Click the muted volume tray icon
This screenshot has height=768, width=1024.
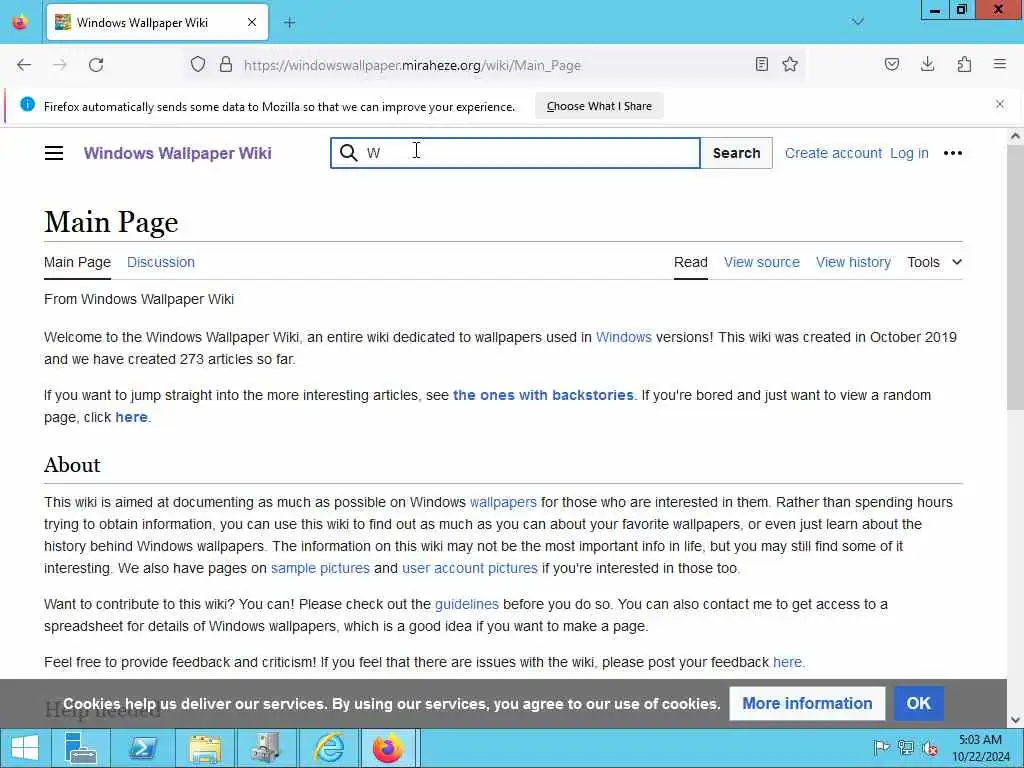tap(931, 748)
